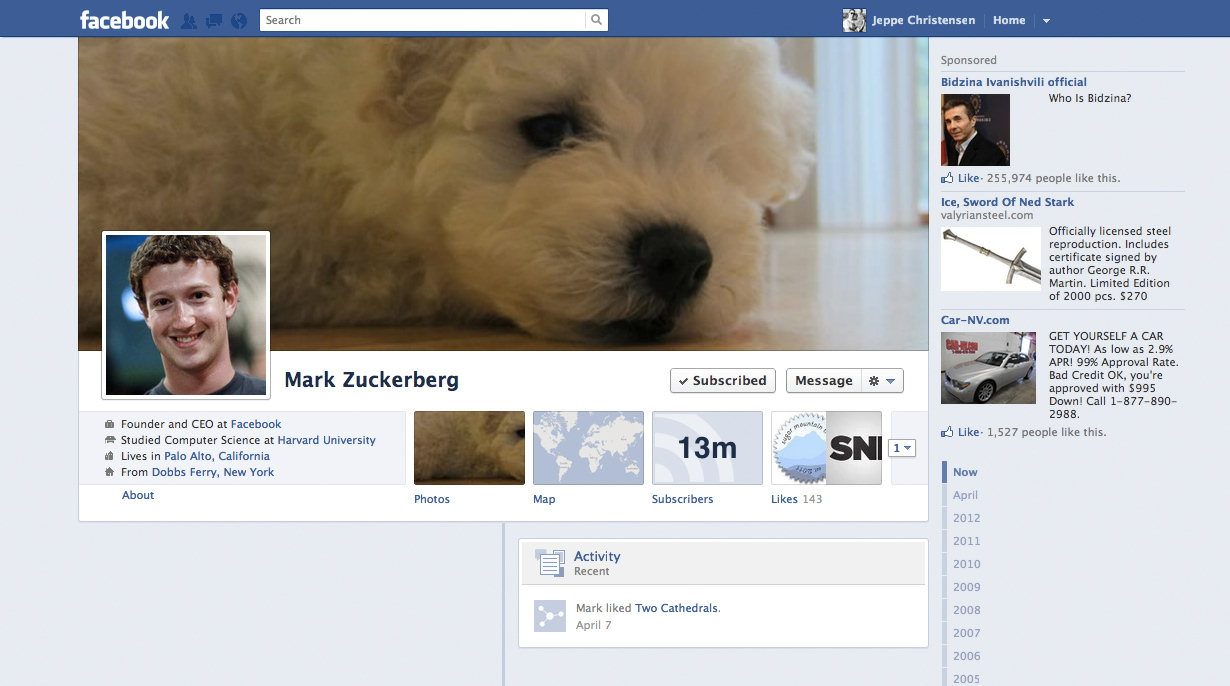Open the Ice, Sword Of Ned Stark ad title
The height and width of the screenshot is (686, 1230).
1008,202
